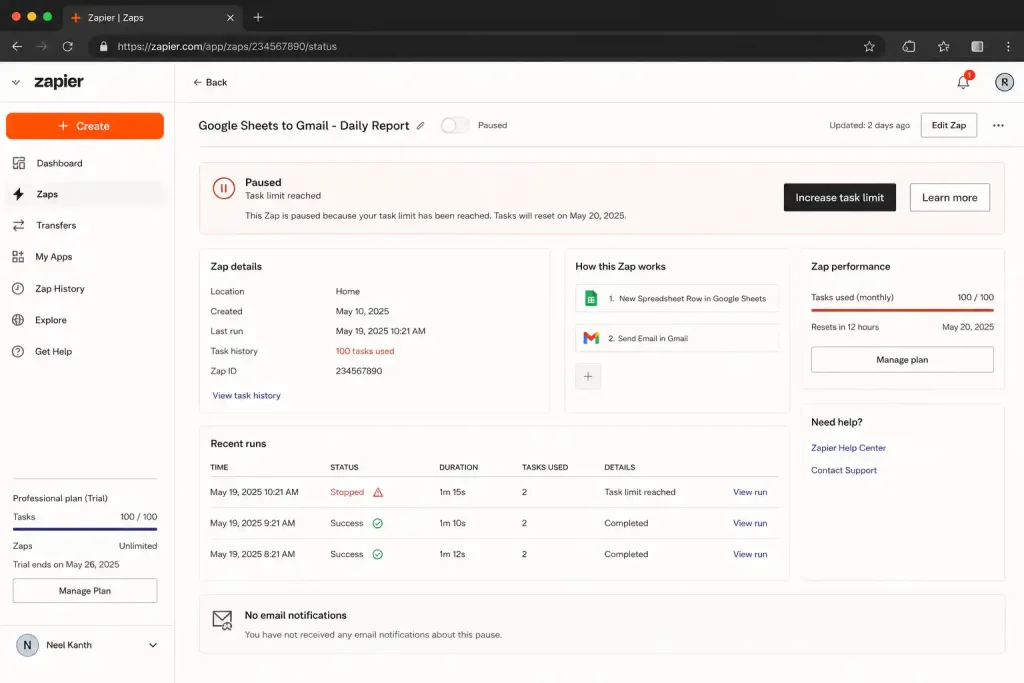Expand the Neel Kanth account dropdown
This screenshot has width=1024, height=683.
tap(153, 645)
